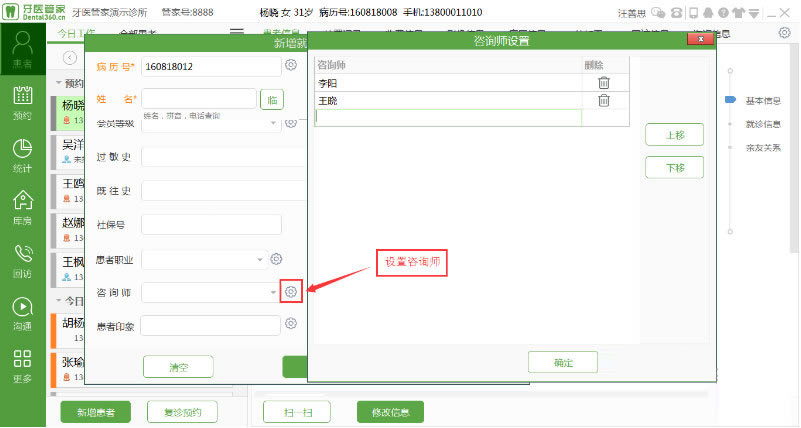Open the 更多 more menu in the sidebar

22,366
